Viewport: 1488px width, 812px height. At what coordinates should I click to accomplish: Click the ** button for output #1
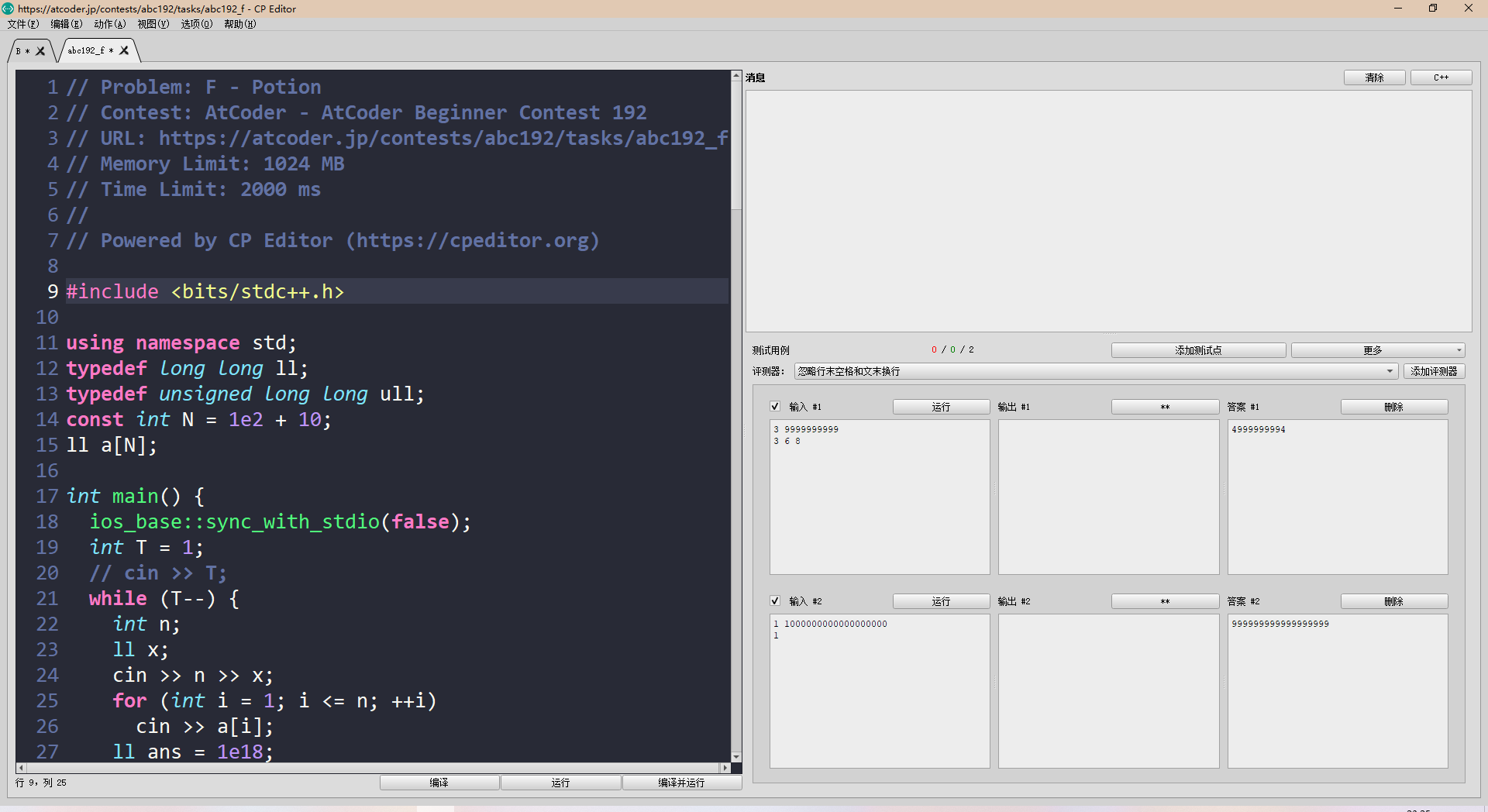(x=1165, y=407)
